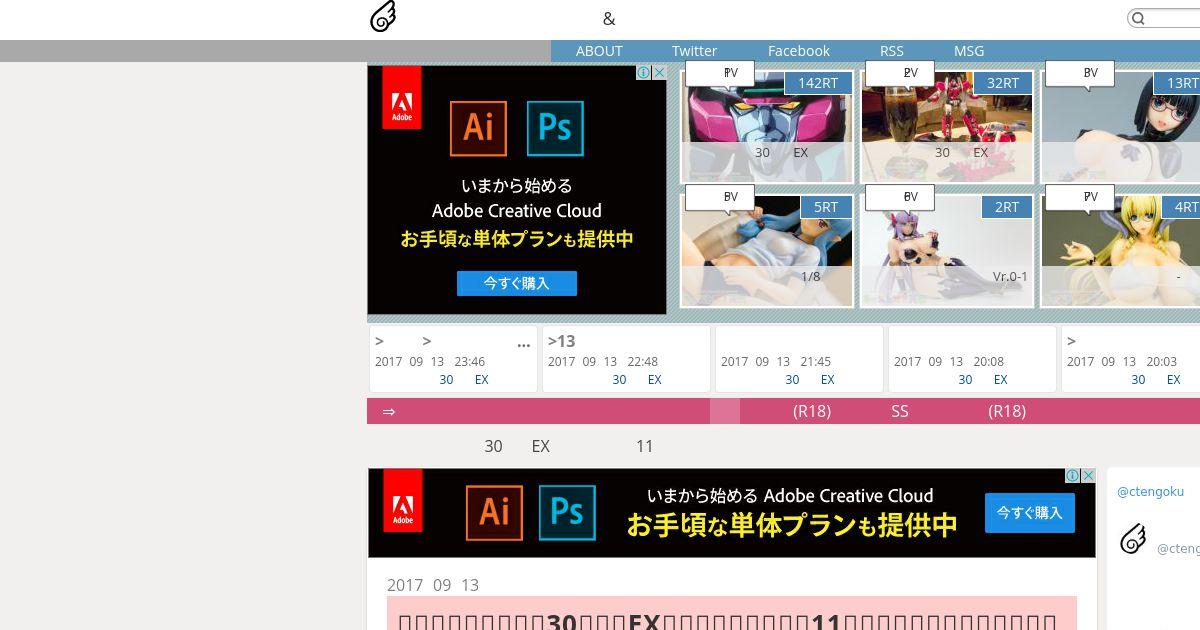Focus the search input field in the header
The image size is (1200, 630).
pyautogui.click(x=1165, y=18)
